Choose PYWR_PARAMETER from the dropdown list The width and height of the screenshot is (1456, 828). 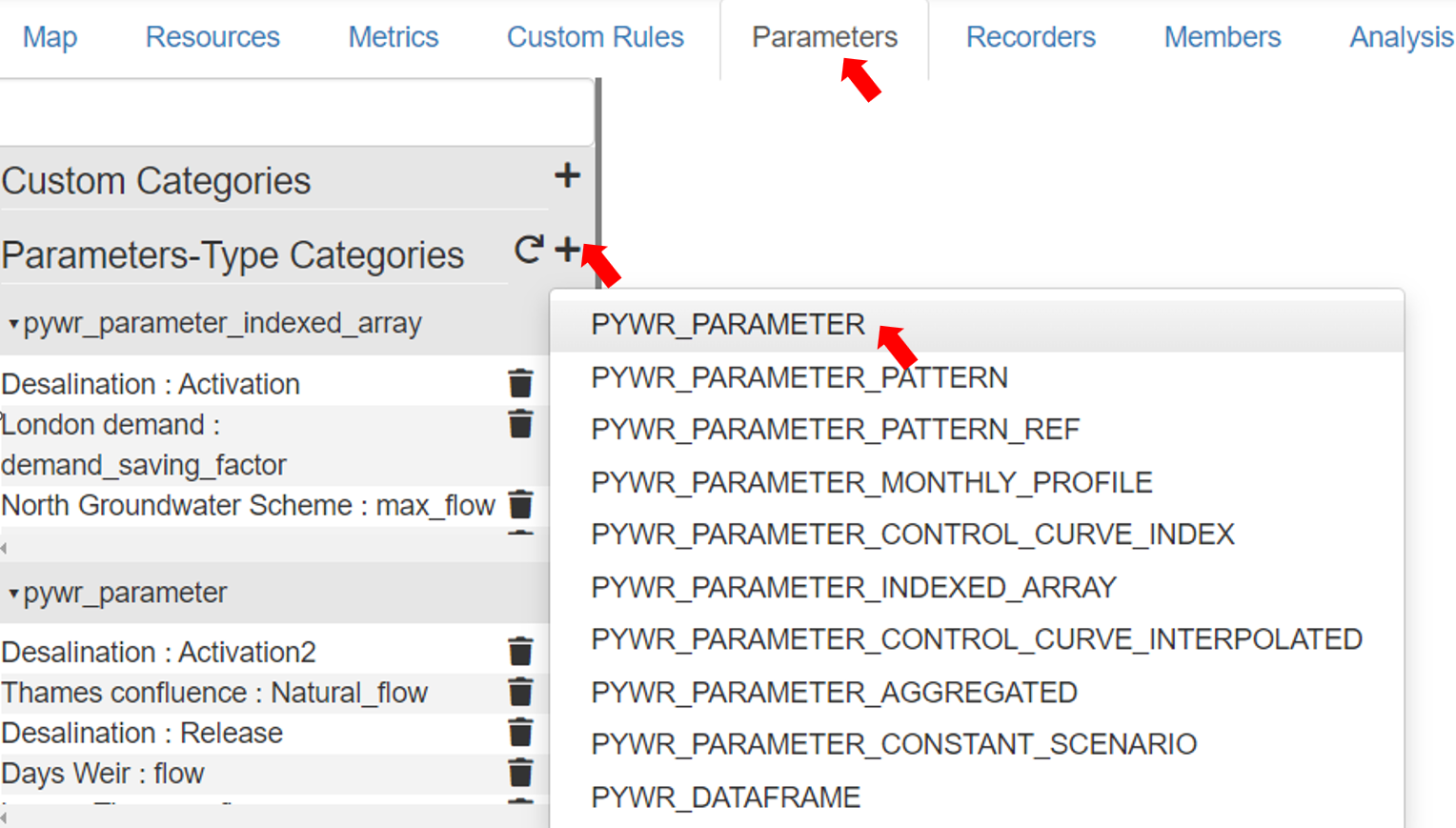click(x=728, y=325)
